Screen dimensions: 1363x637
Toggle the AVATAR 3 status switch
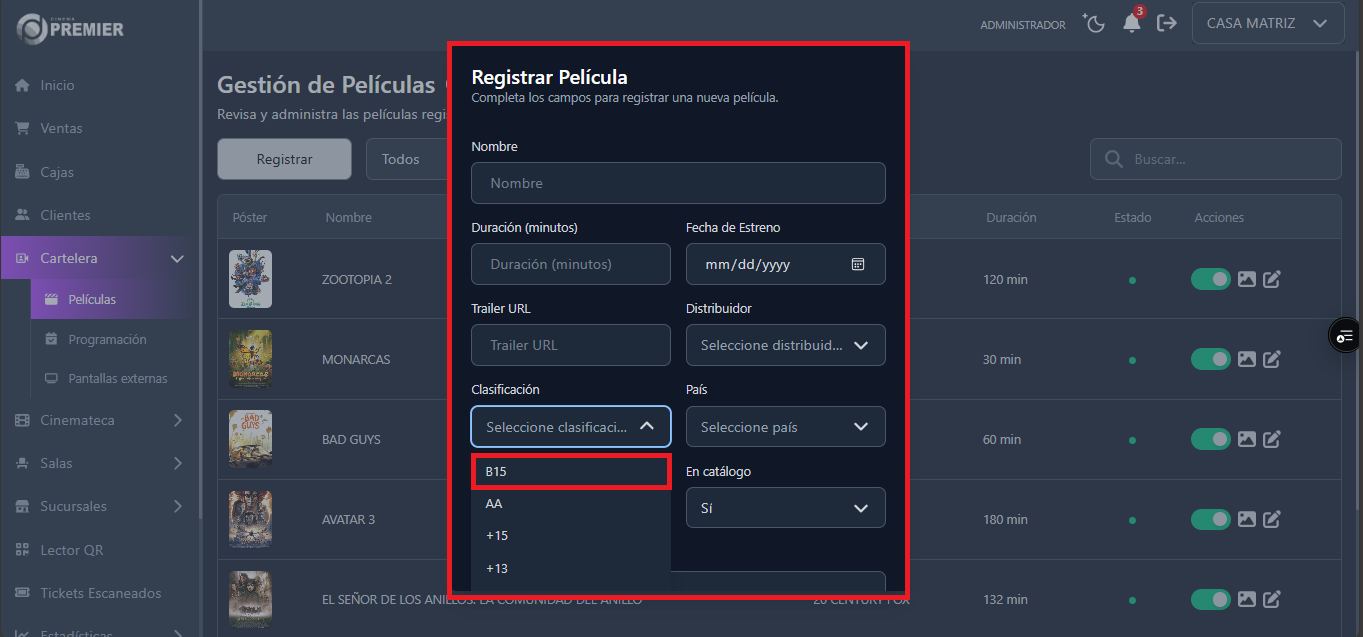point(1210,519)
